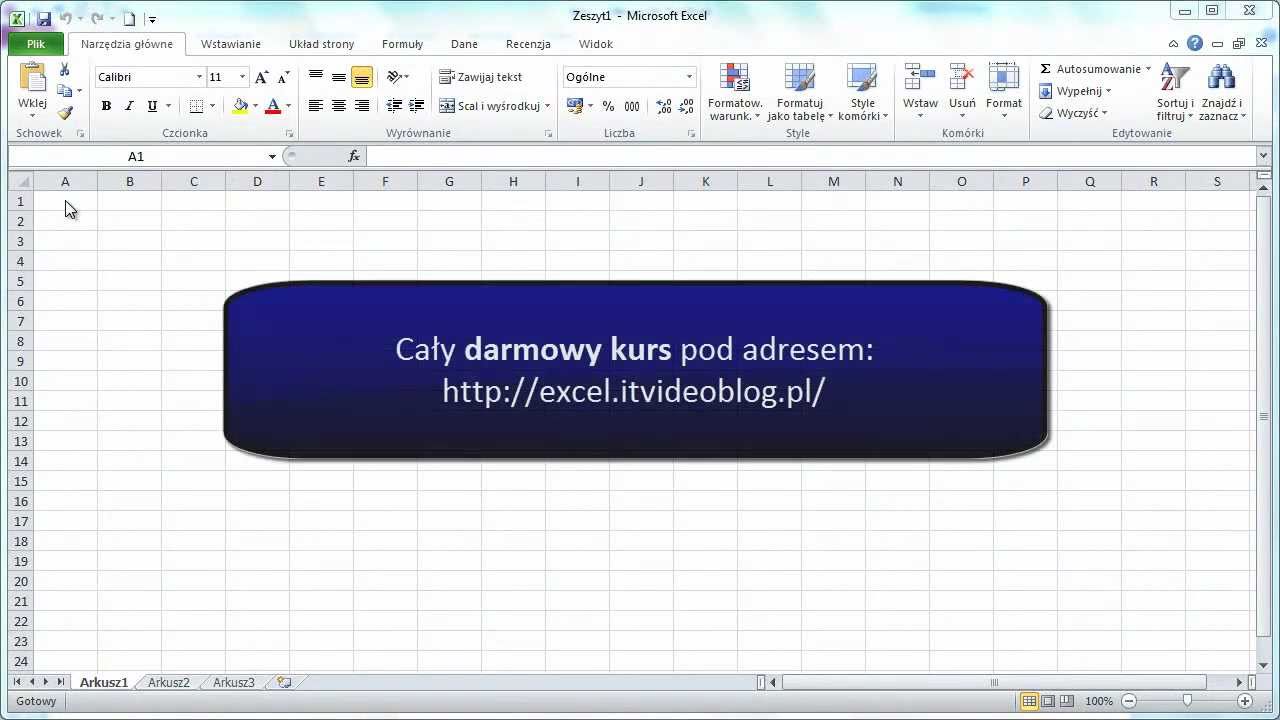
Task: Open the merge and center dropdown arrow
Action: click(547, 106)
